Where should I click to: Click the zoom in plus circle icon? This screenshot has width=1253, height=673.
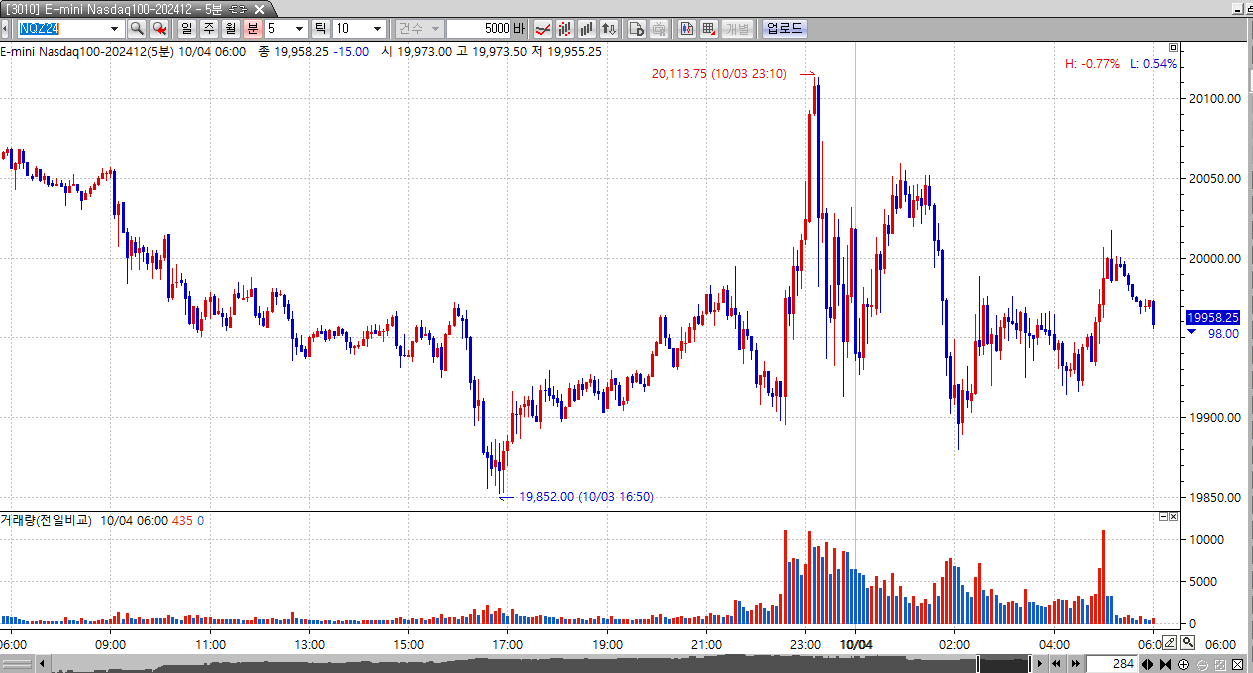pyautogui.click(x=1184, y=664)
